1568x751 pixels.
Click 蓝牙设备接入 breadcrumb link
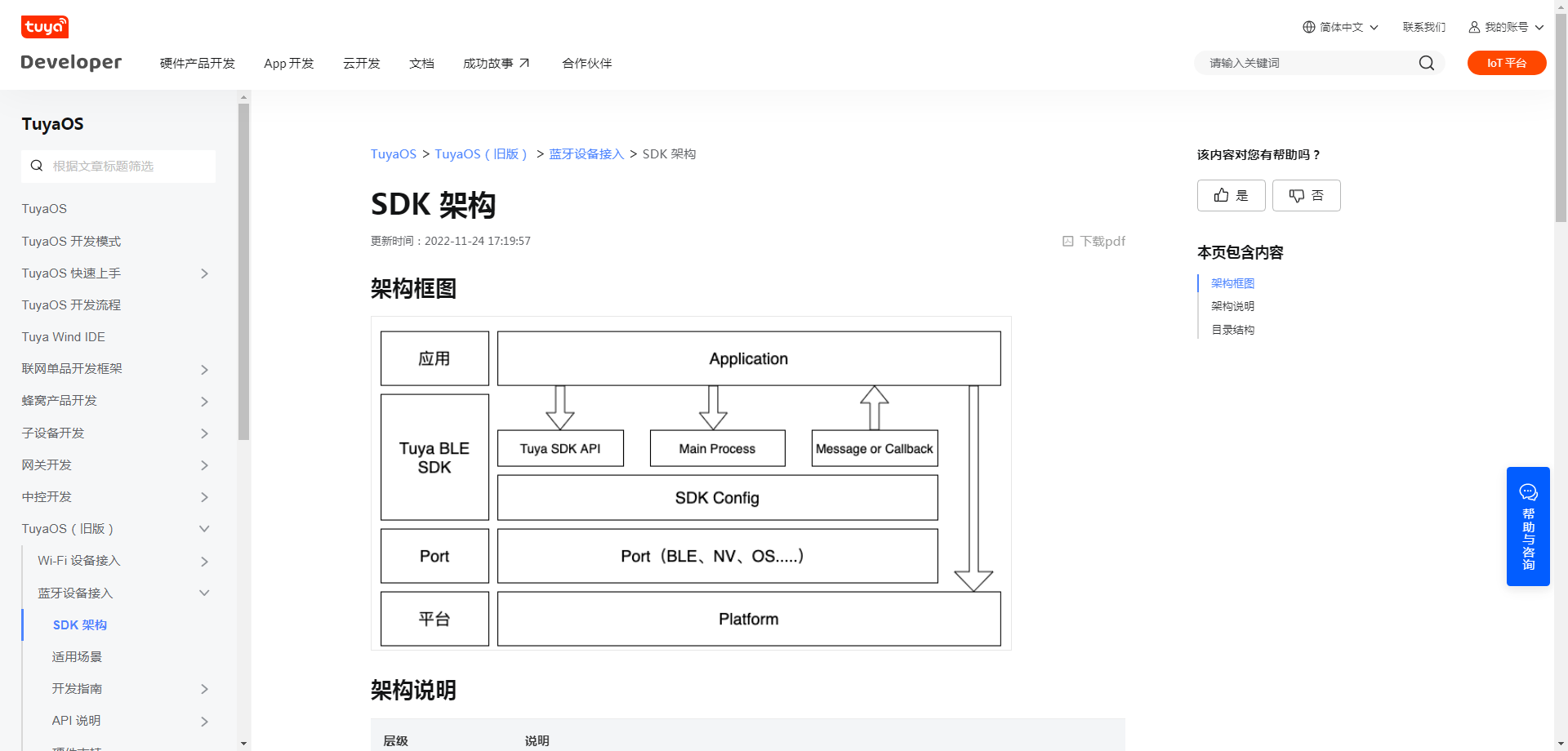pyautogui.click(x=586, y=153)
